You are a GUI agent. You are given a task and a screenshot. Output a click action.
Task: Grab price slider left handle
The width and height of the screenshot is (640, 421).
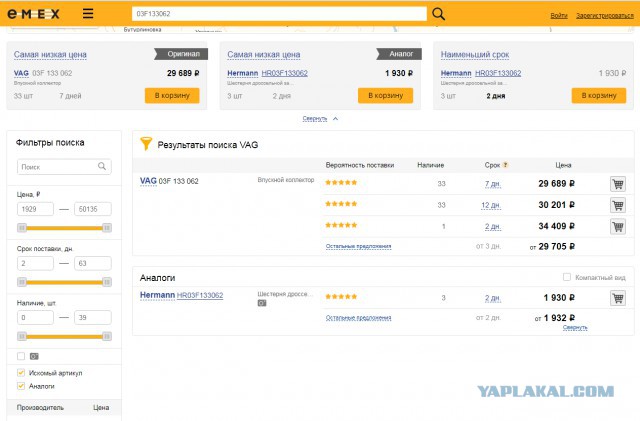click(x=22, y=227)
